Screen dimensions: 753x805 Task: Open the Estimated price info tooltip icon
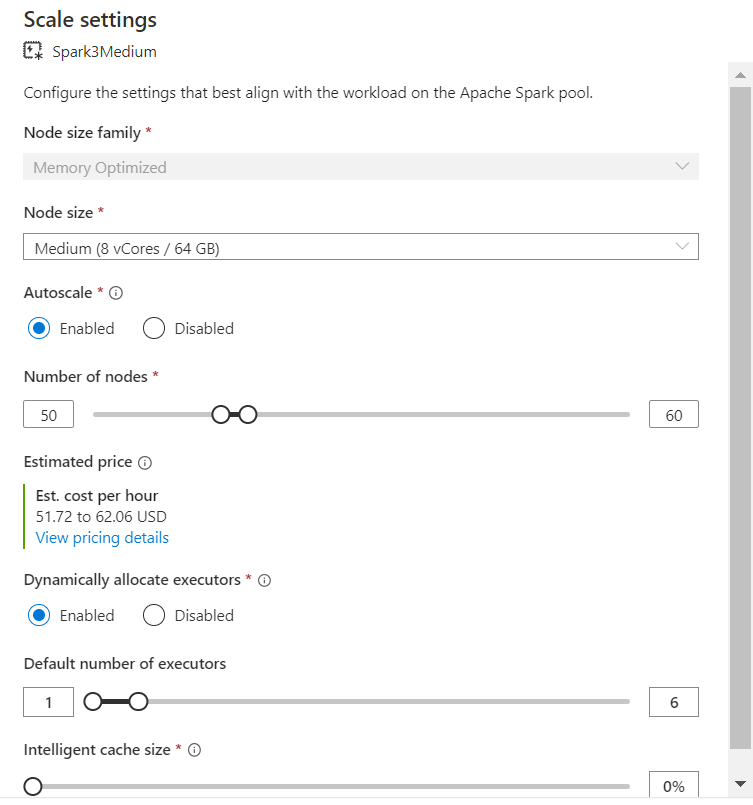[x=144, y=462]
